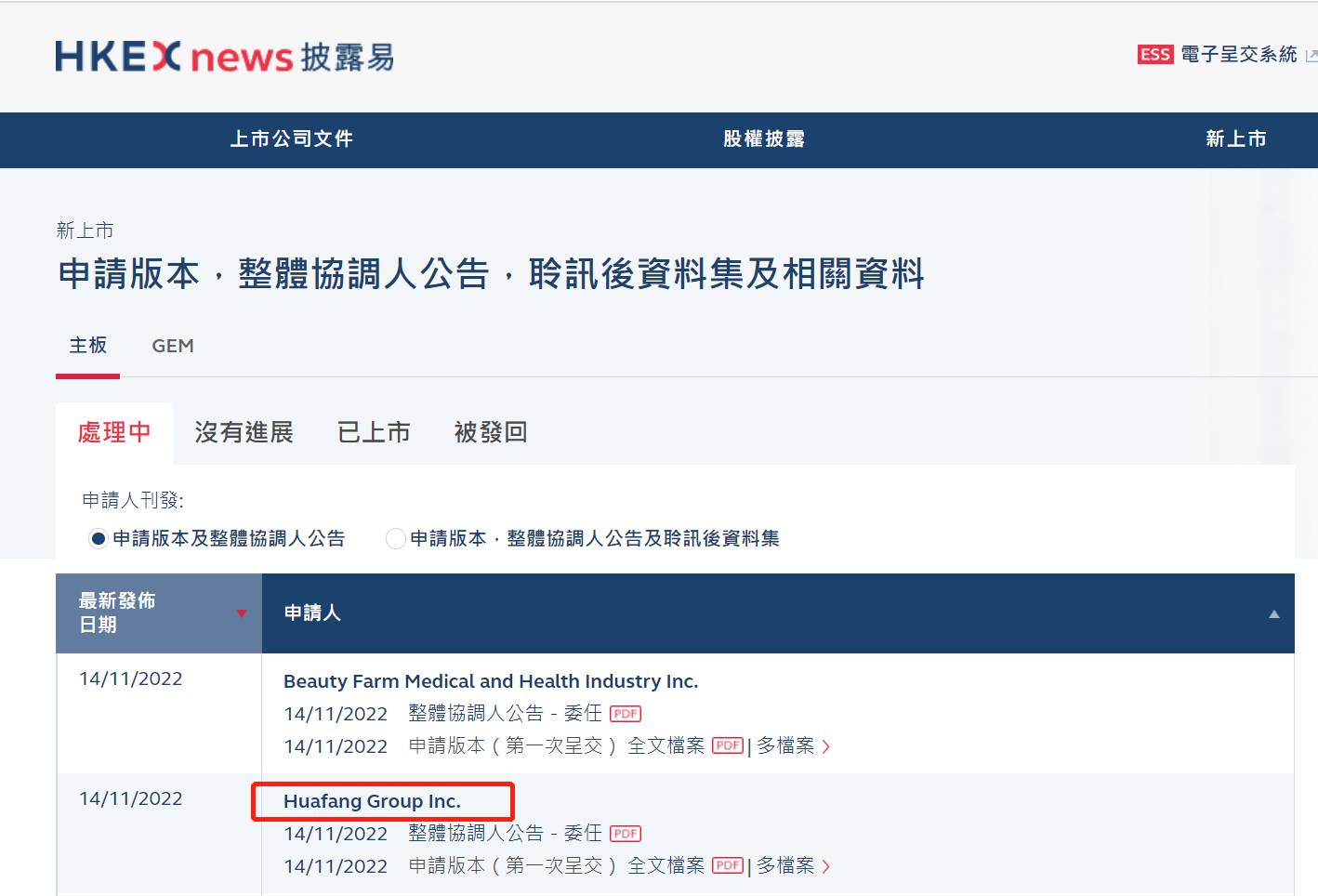The height and width of the screenshot is (896, 1318).
Task: Open PDF icon for Huafang 整體協調人公告
Action: pos(626,834)
